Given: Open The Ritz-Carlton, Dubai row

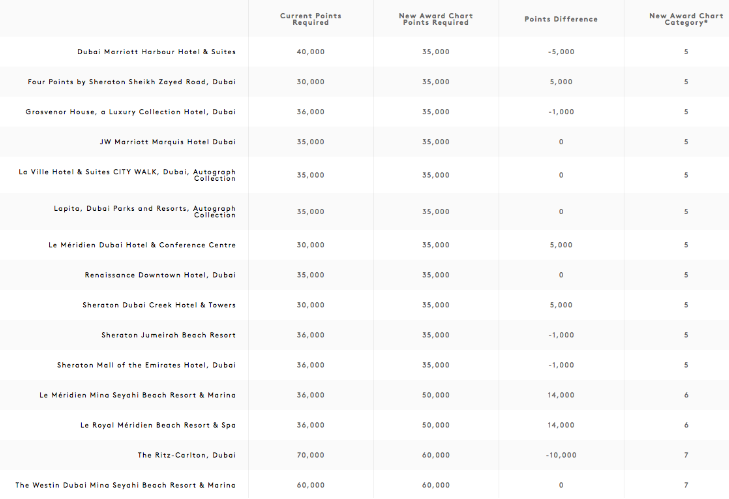Looking at the screenshot, I should click(186, 455).
